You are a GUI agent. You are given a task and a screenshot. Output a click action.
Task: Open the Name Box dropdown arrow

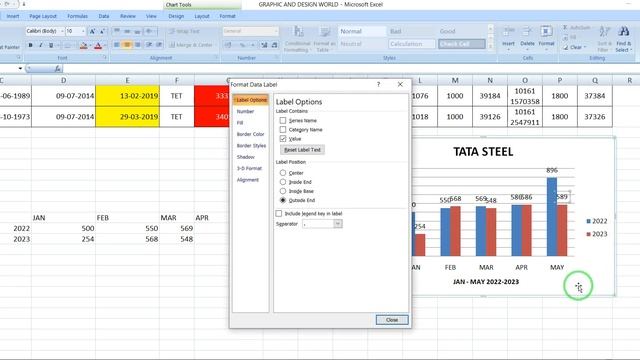[20, 69]
